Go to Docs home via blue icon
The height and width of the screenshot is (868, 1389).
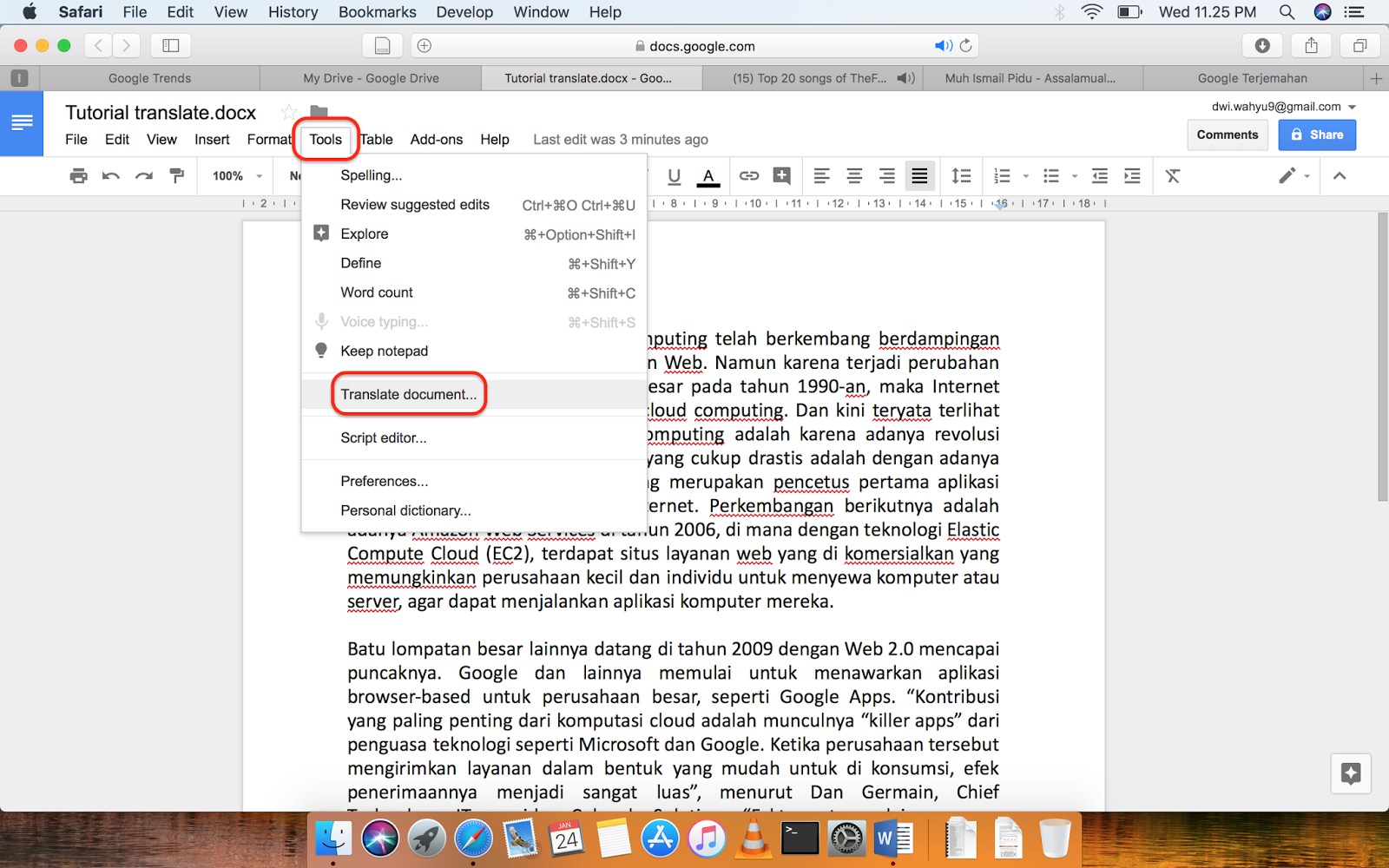22,124
